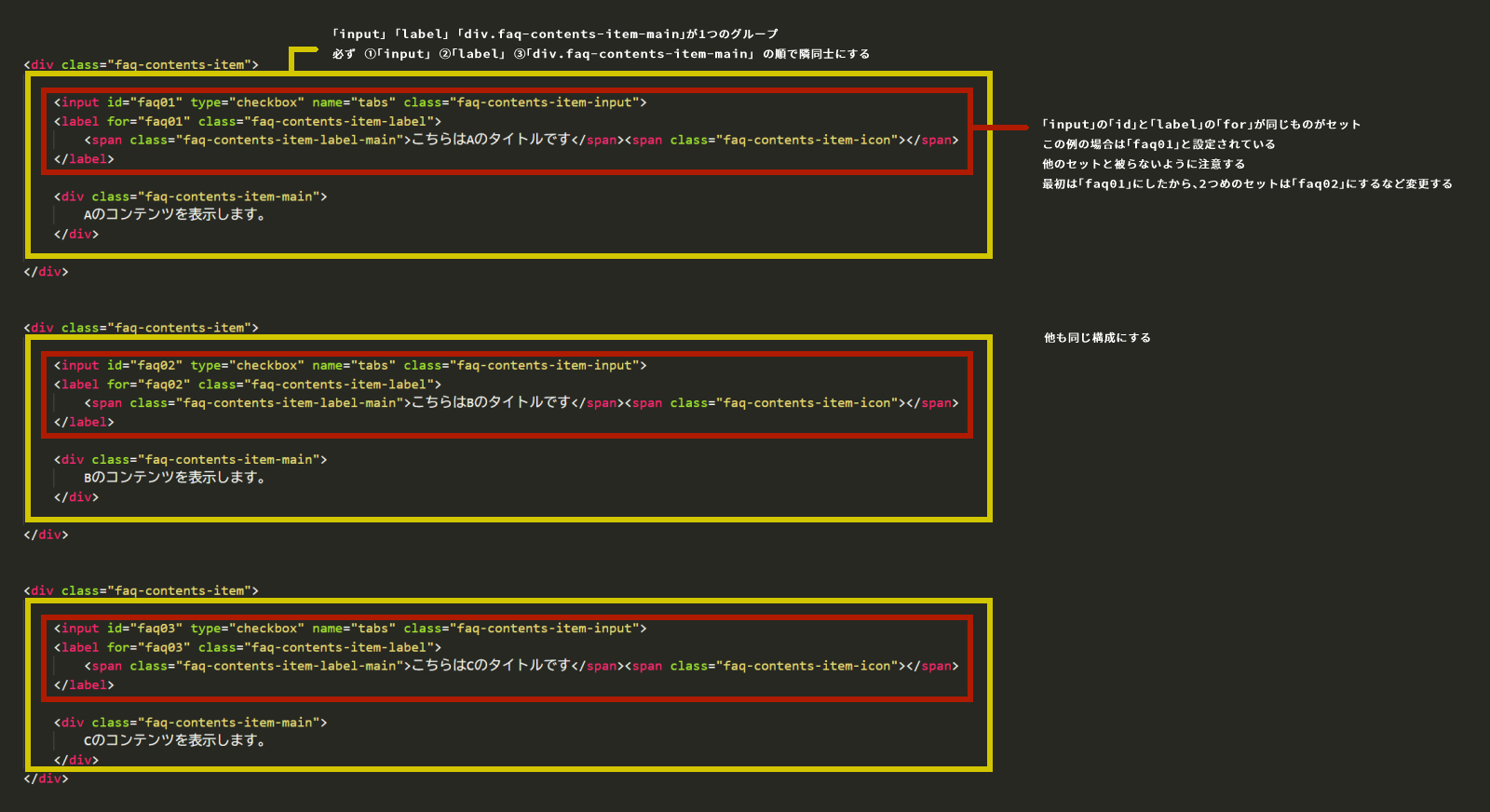The image size is (1490, 812).
Task: Click the note mentioning changing to「faq02」
Action: click(x=1247, y=184)
